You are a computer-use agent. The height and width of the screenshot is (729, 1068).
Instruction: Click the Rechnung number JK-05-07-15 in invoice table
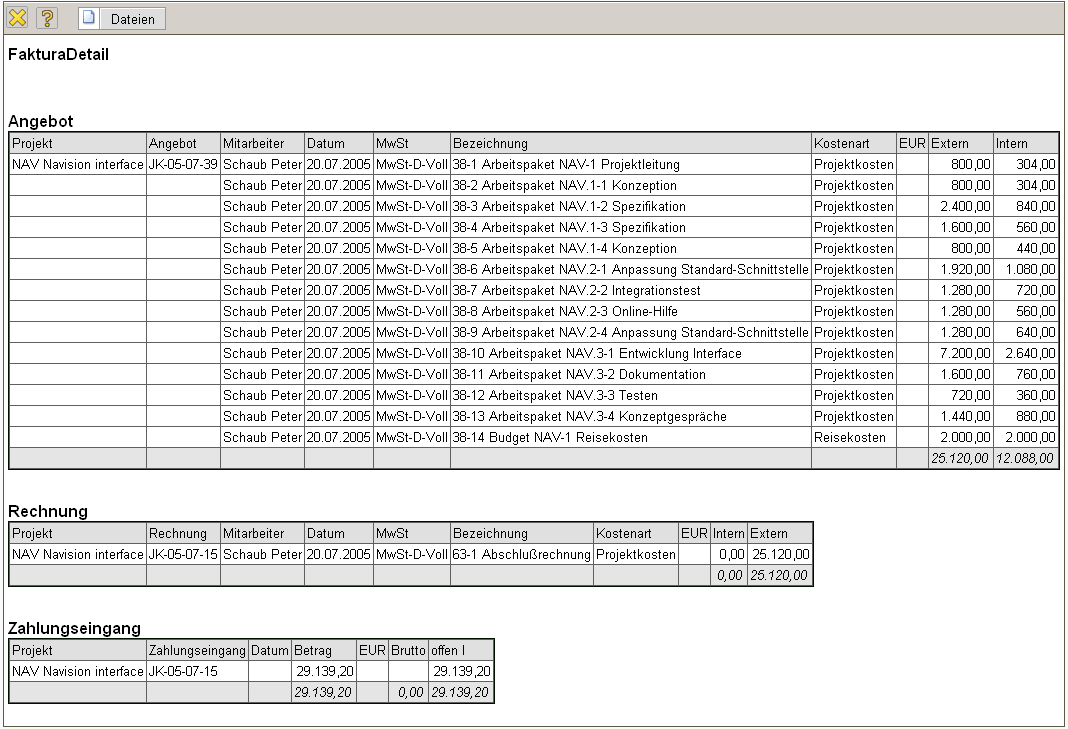pyautogui.click(x=183, y=554)
